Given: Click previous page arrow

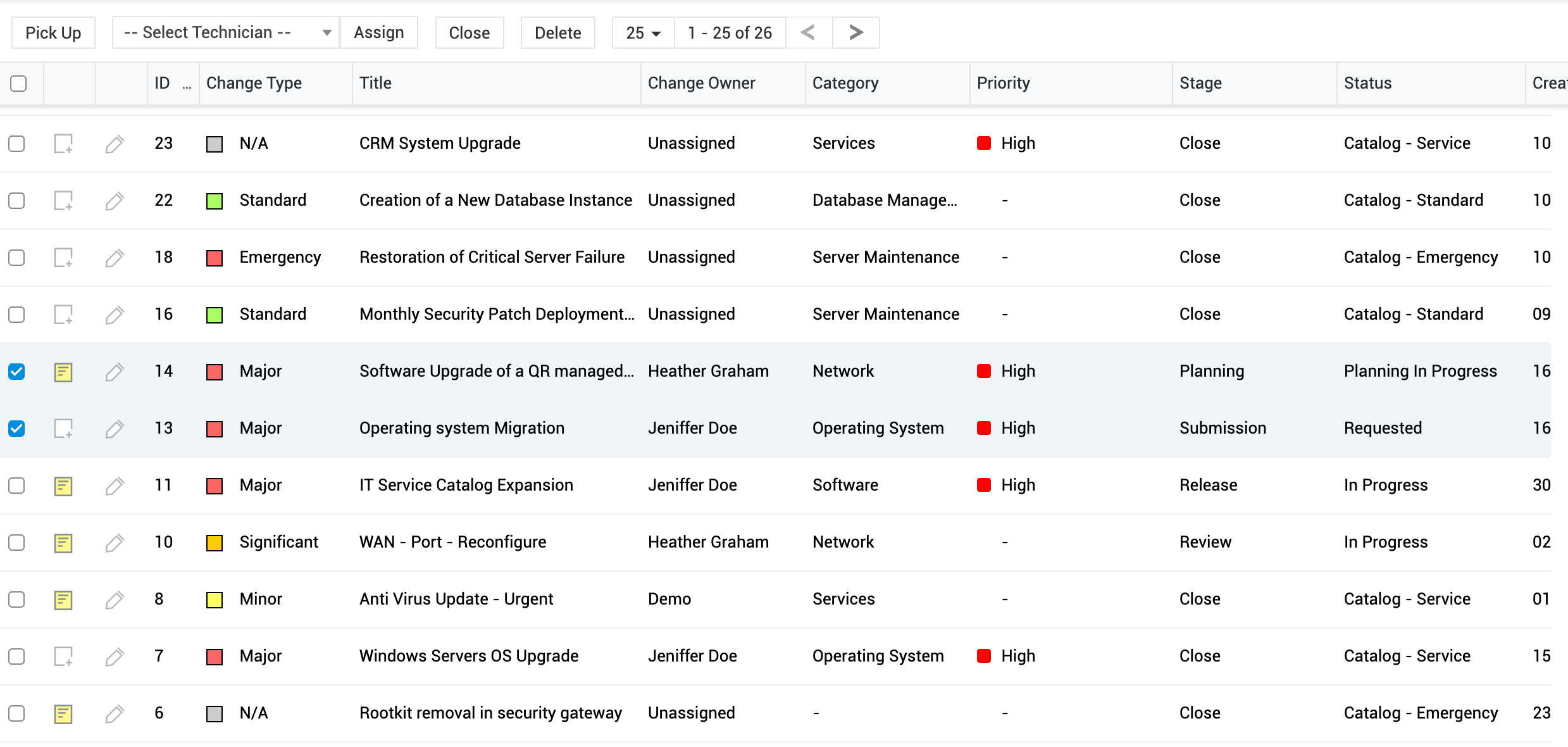Looking at the screenshot, I should 808,32.
